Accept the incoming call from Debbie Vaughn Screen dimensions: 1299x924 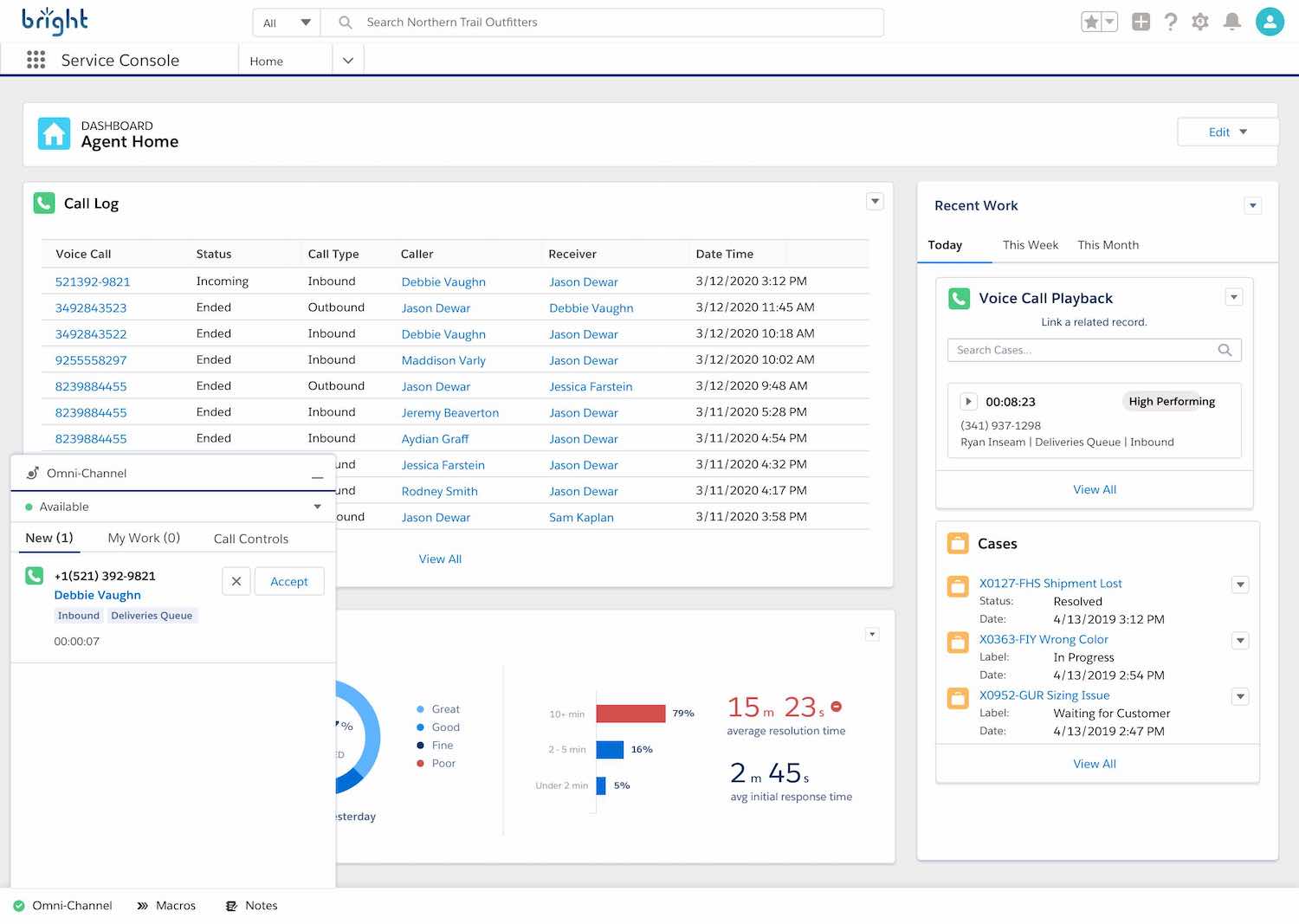pyautogui.click(x=289, y=581)
